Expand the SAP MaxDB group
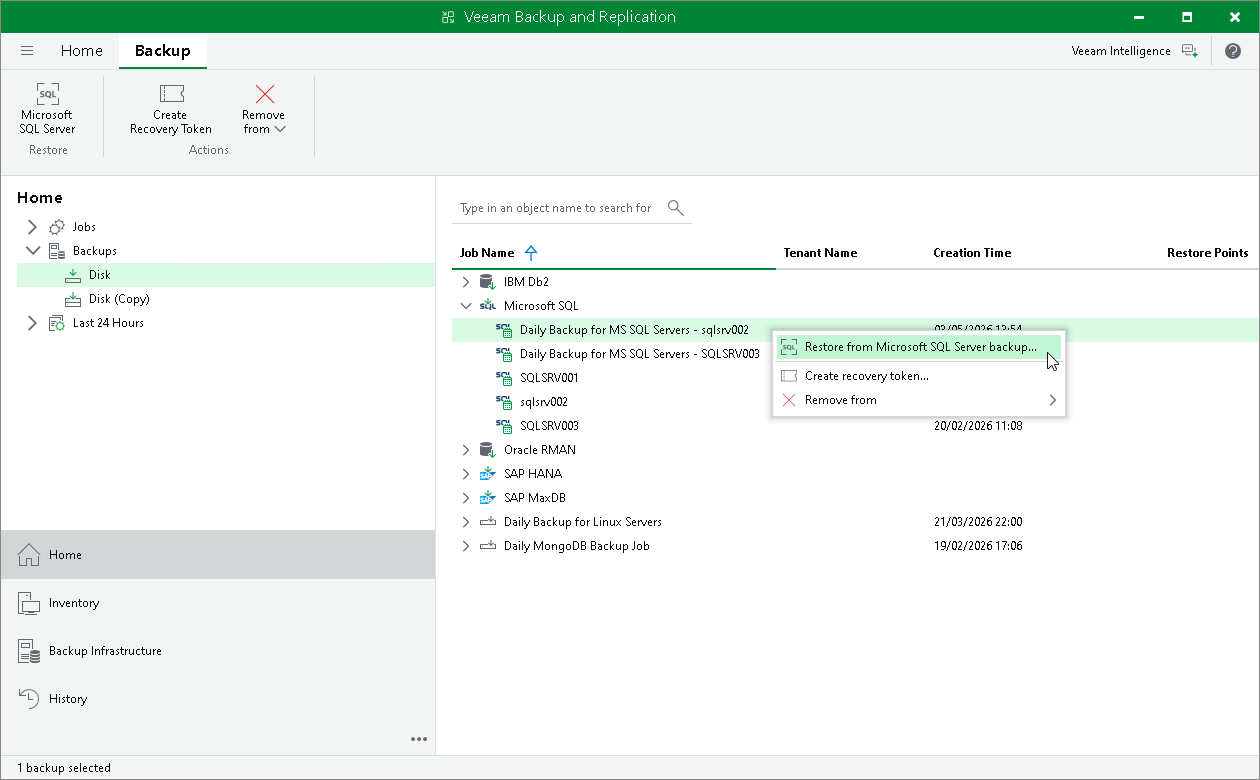This screenshot has height=780, width=1260. tap(465, 498)
